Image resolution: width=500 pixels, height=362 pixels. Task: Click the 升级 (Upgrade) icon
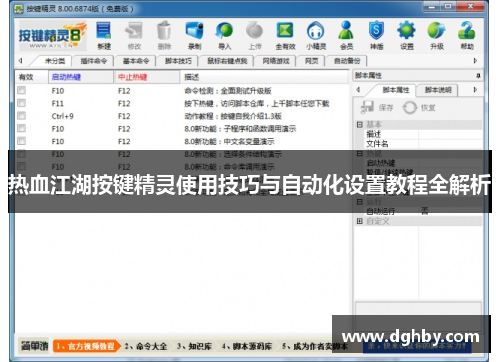tap(437, 35)
